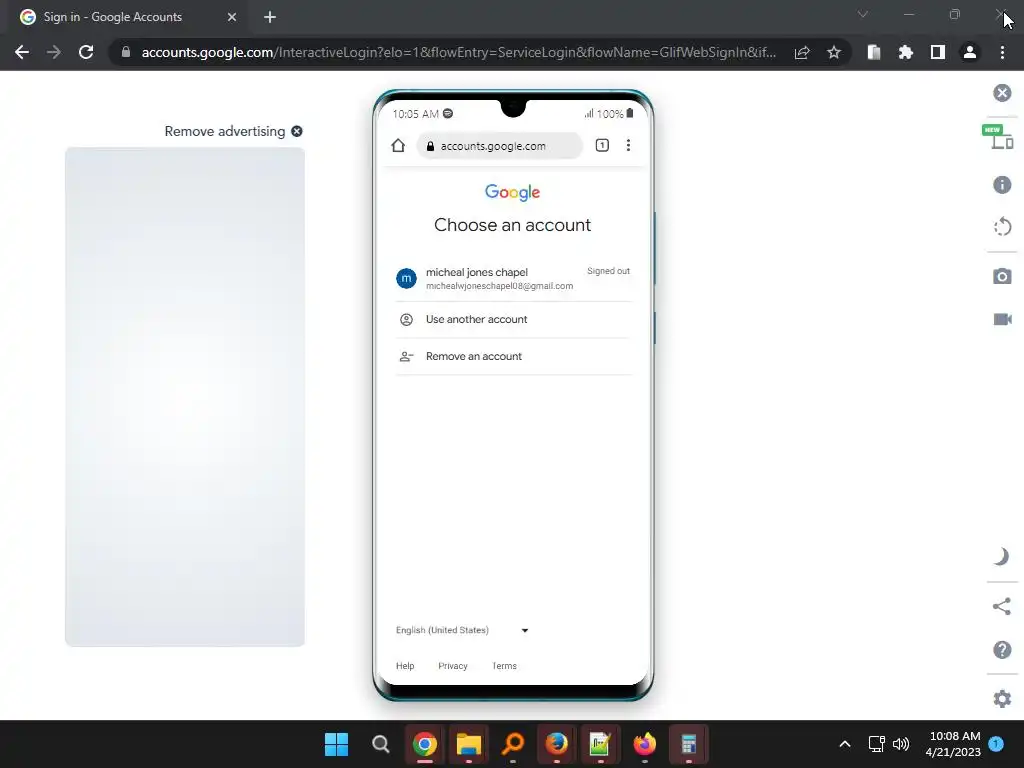Screen dimensions: 1024x768
Task: Bookmark this page with the star icon
Action: pos(834,52)
